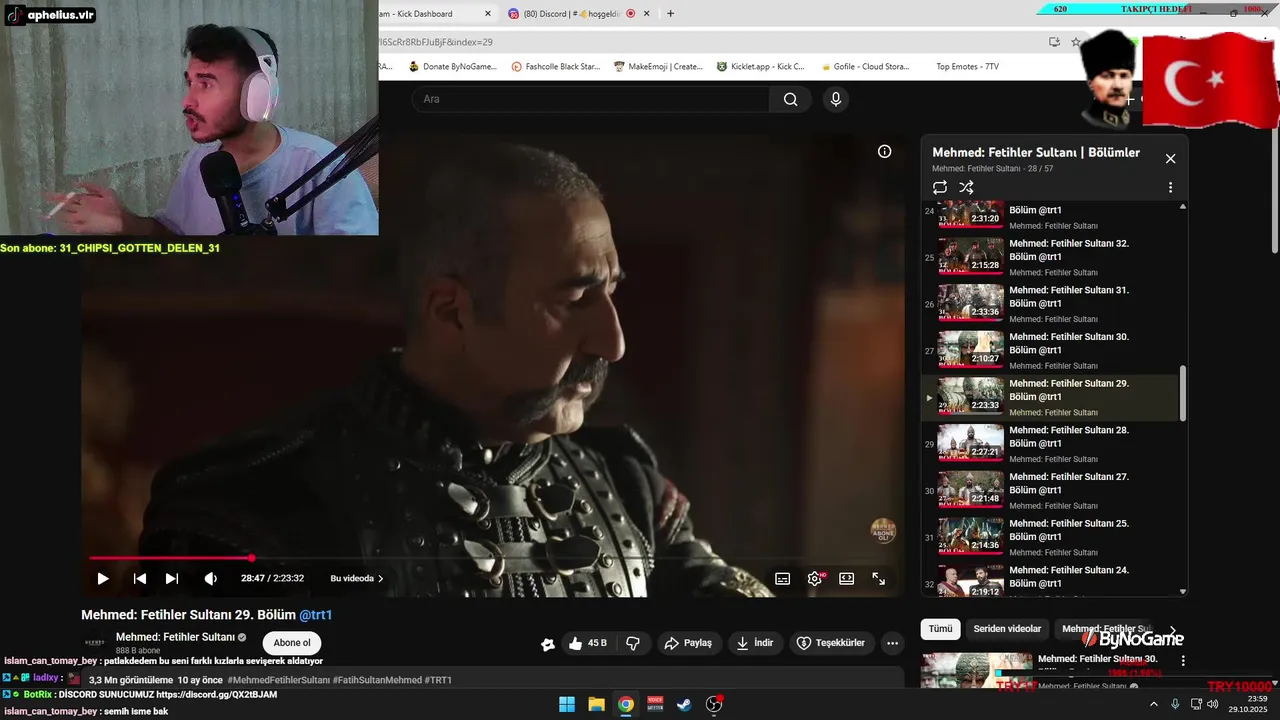Open OBS Studio from the taskbar
Image resolution: width=1280 pixels, height=720 pixels.
(714, 704)
